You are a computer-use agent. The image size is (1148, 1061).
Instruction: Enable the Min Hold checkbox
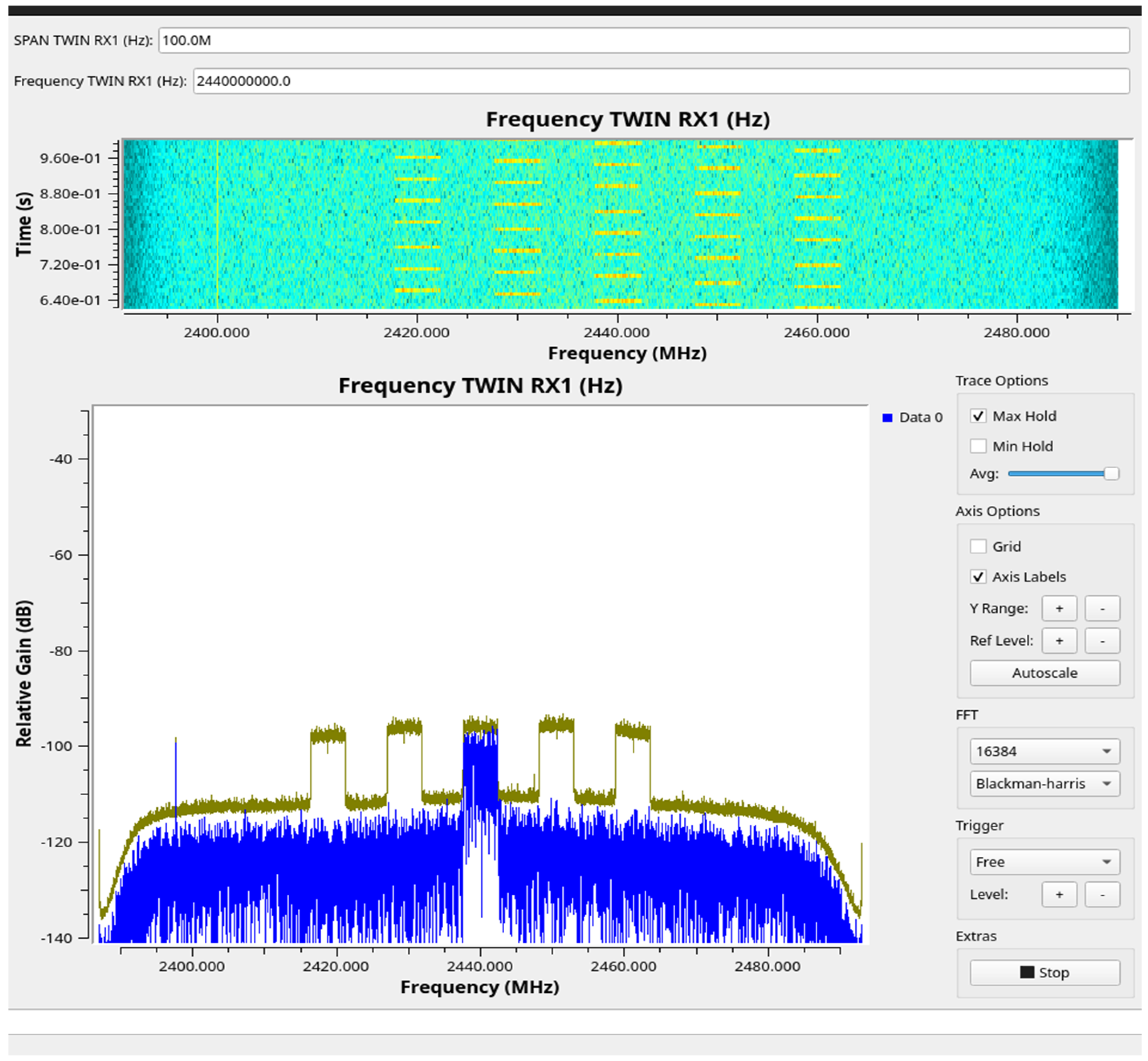977,446
